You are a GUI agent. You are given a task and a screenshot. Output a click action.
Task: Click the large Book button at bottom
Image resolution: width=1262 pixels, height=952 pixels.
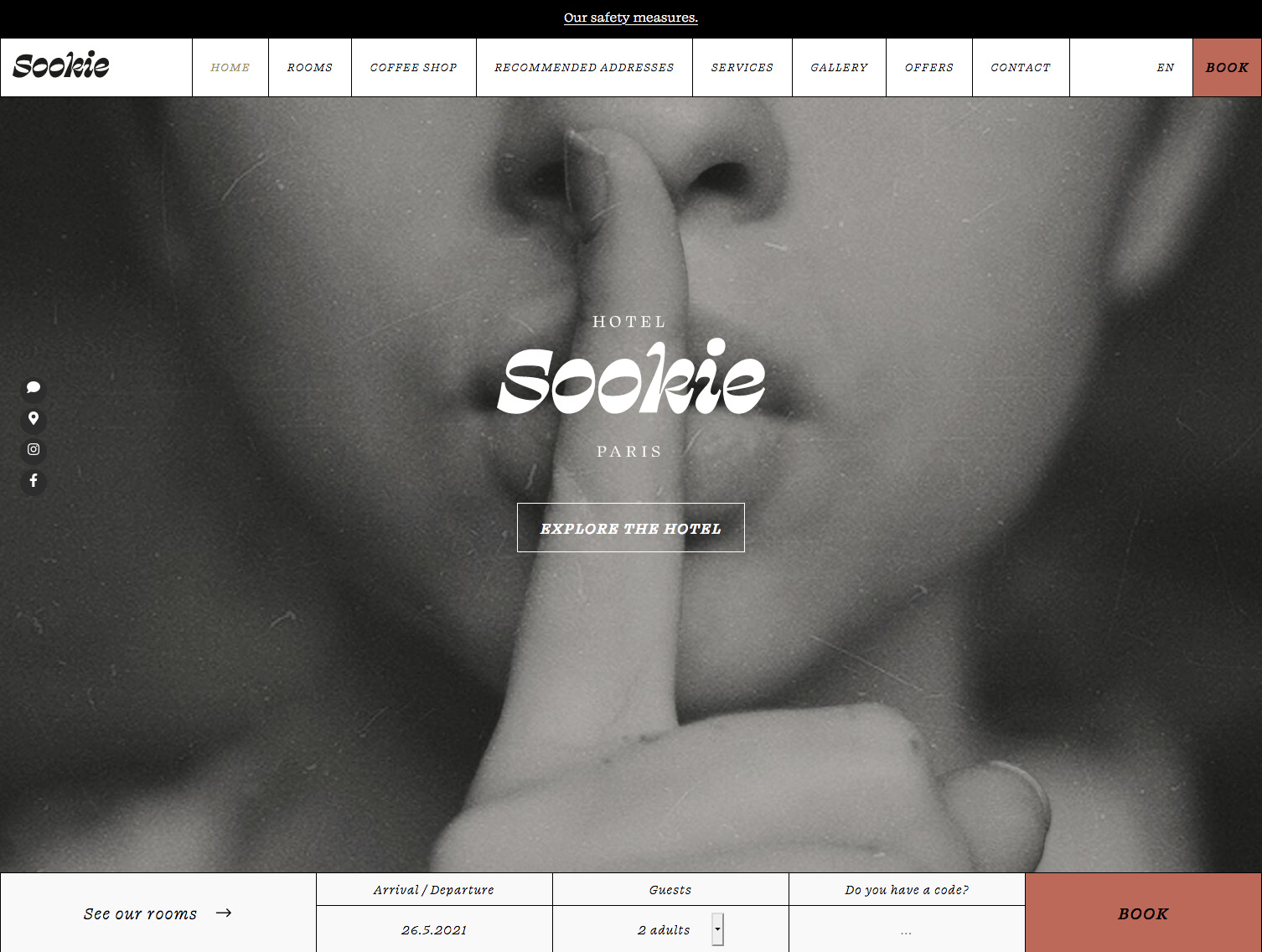point(1143,913)
